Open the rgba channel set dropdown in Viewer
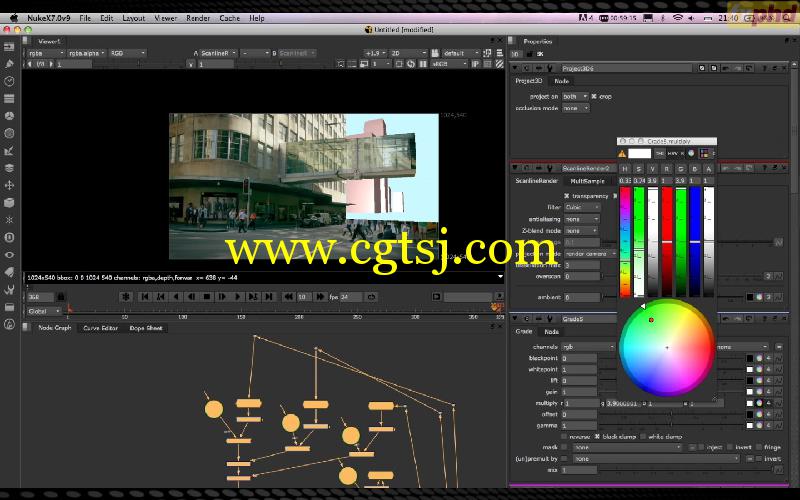800x500 pixels. (x=45, y=53)
